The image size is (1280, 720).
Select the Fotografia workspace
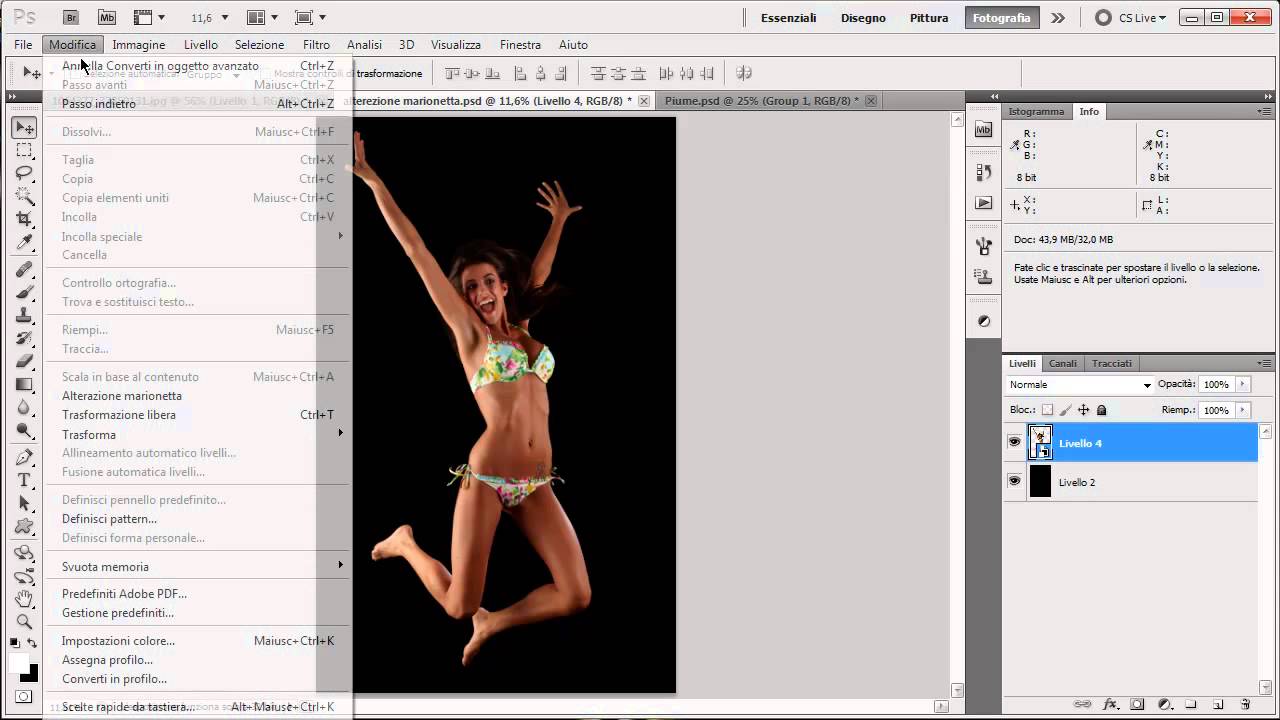click(x=1001, y=18)
